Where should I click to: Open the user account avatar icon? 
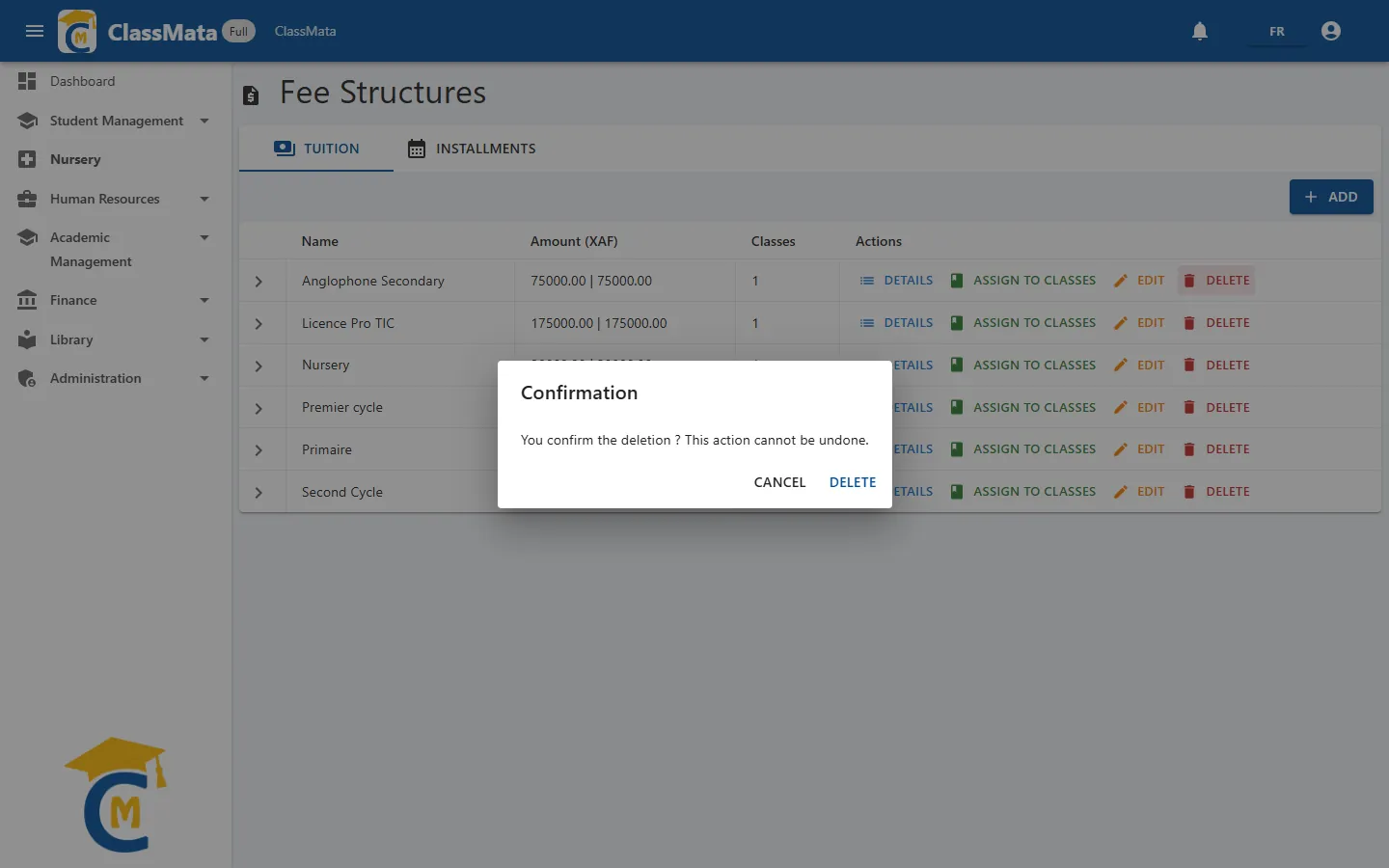(x=1331, y=31)
